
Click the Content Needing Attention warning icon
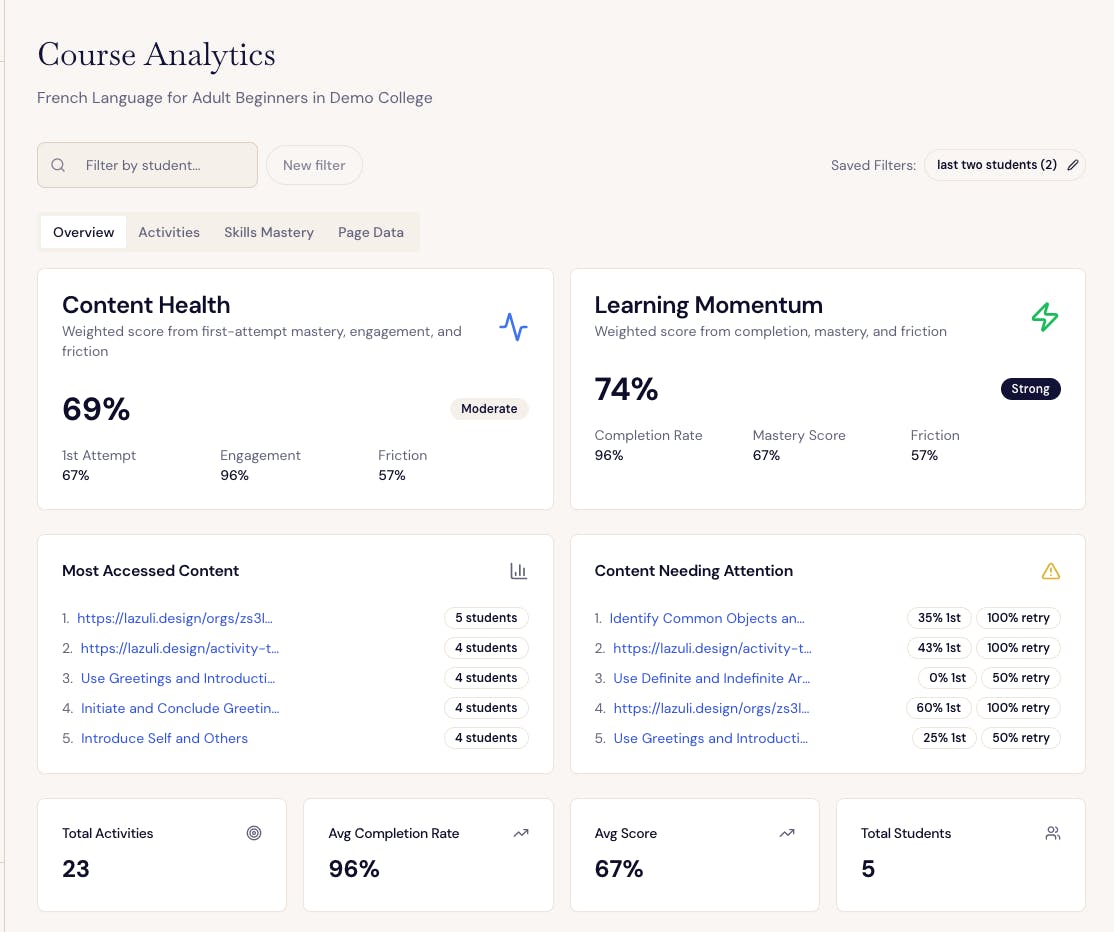point(1050,571)
